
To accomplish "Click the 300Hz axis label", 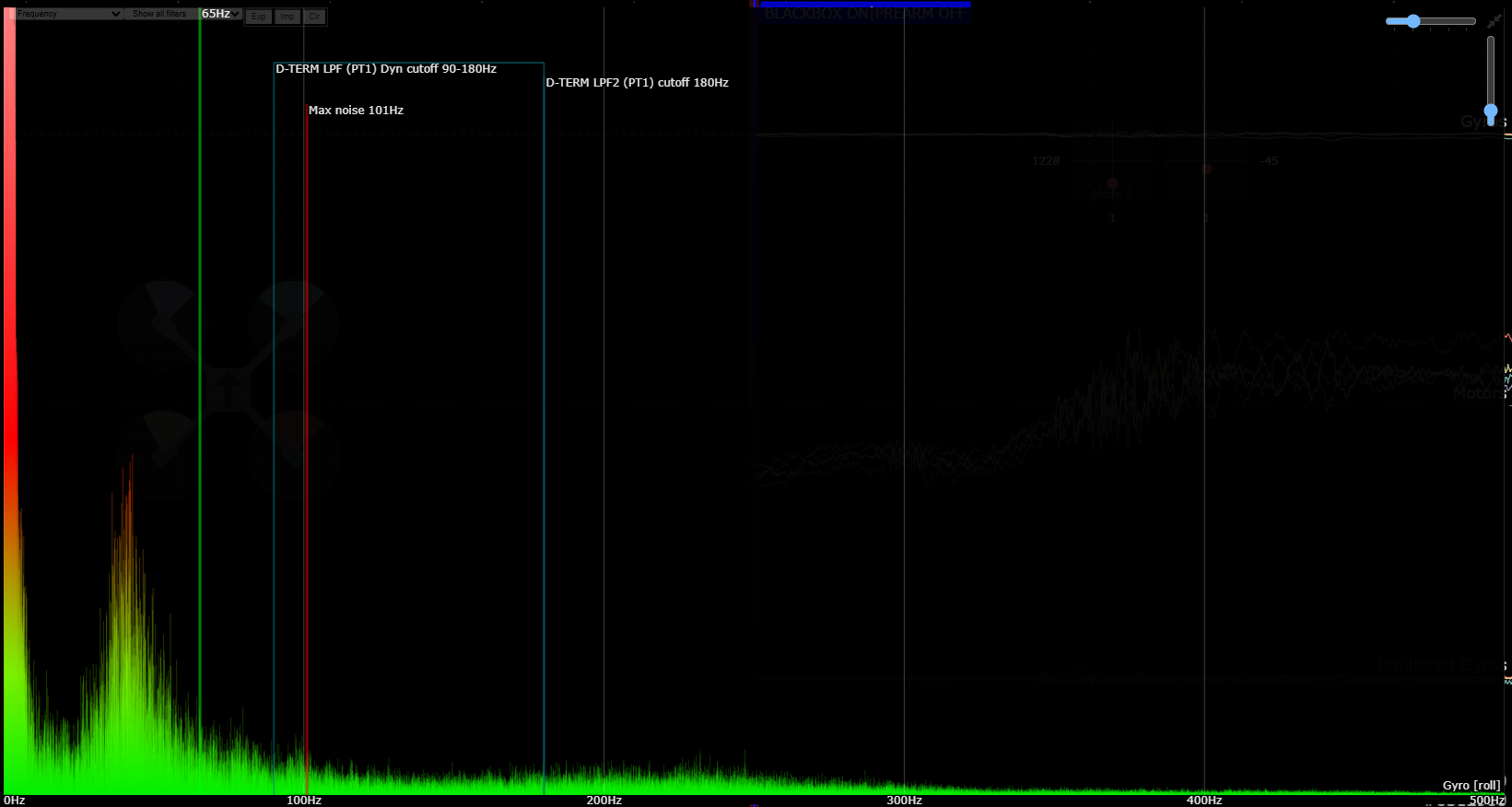I will (904, 800).
